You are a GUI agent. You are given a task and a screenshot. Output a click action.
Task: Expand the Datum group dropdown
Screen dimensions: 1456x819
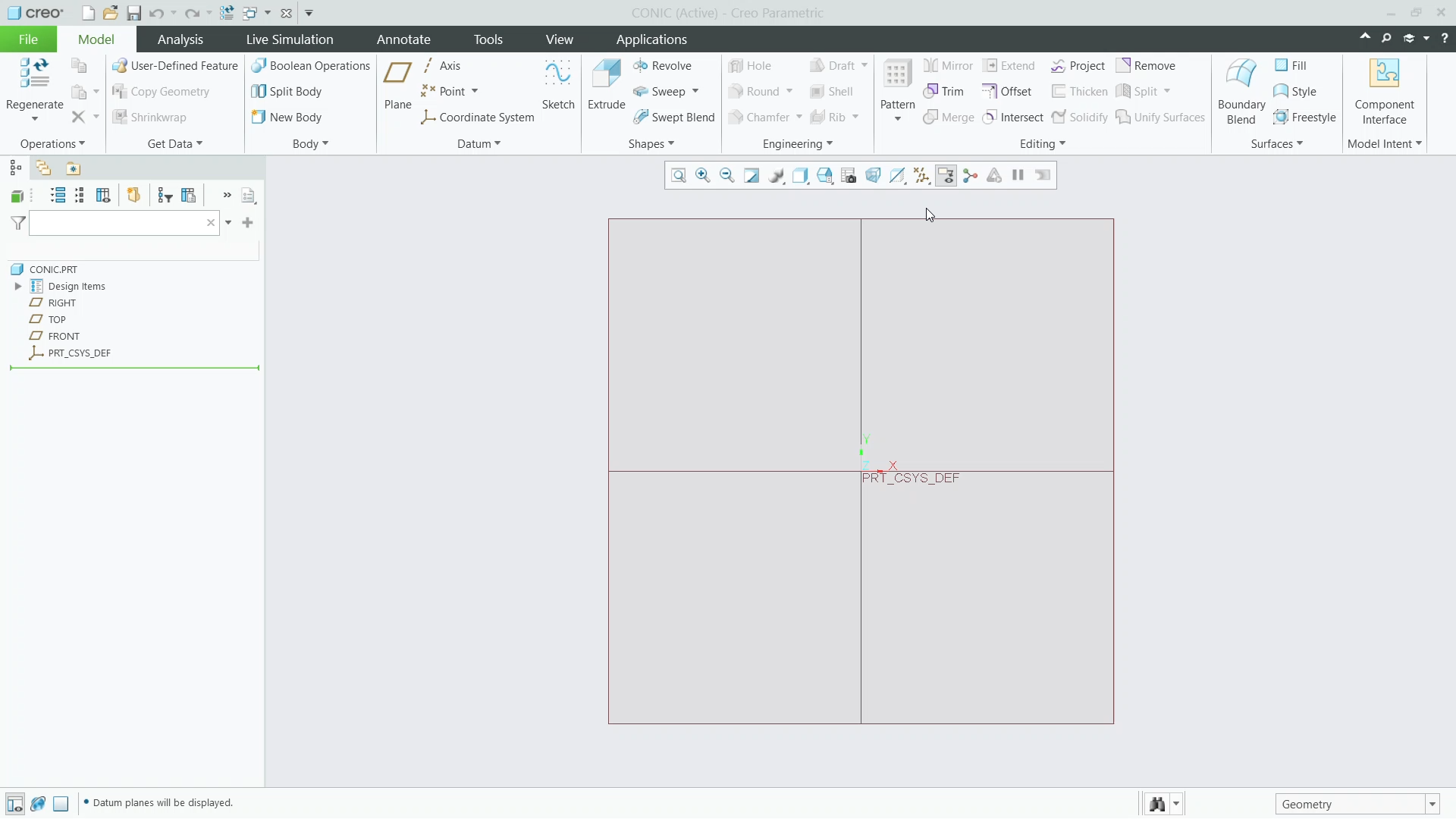pos(479,144)
